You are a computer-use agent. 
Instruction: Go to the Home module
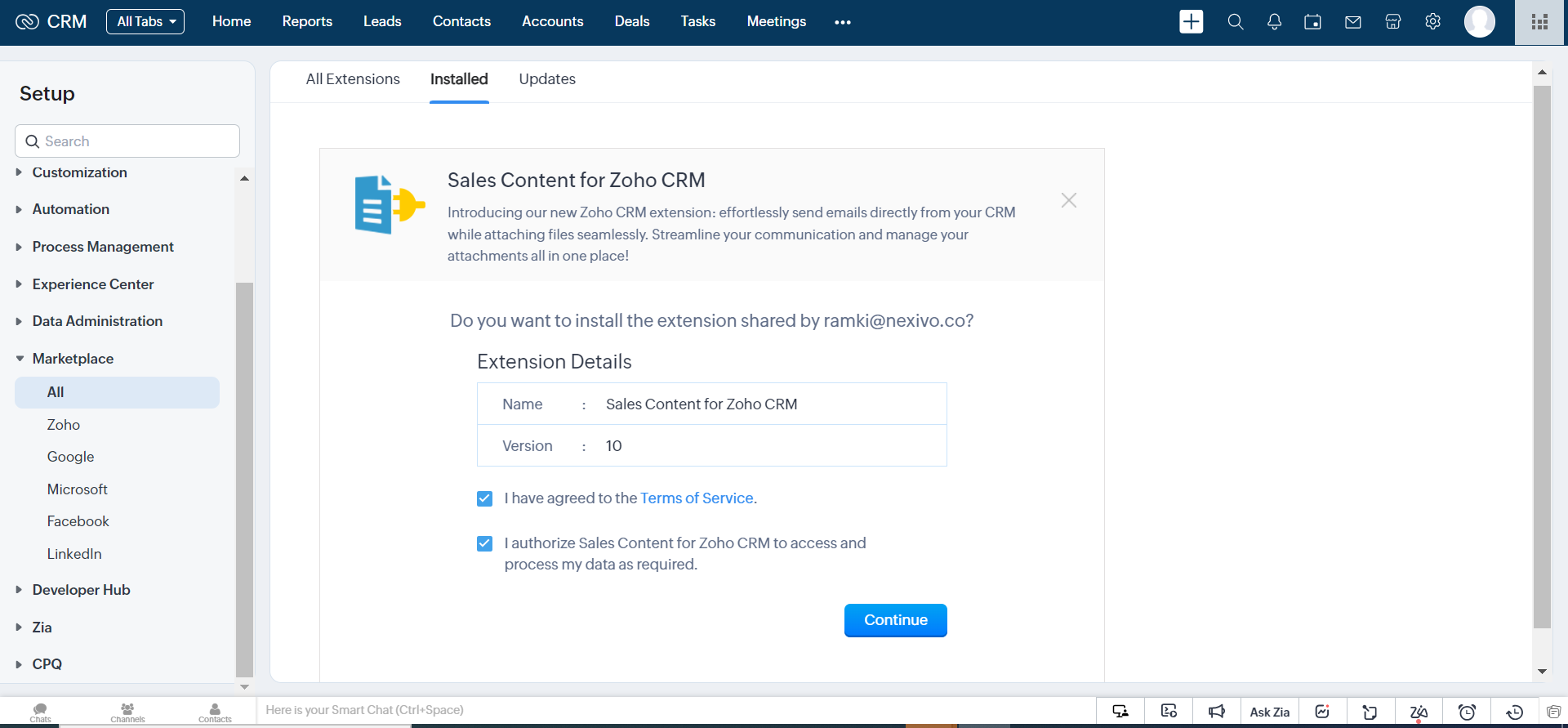tap(231, 22)
